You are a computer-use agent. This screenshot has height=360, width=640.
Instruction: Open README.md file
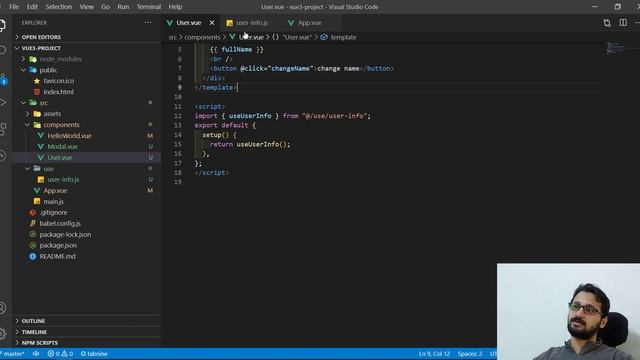coord(58,256)
